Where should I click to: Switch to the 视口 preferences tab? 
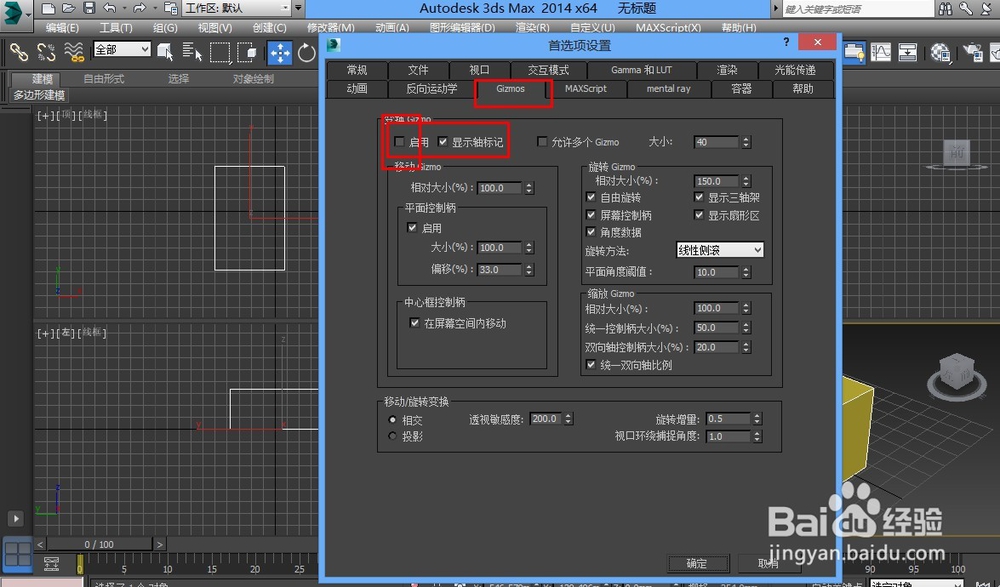pos(480,70)
